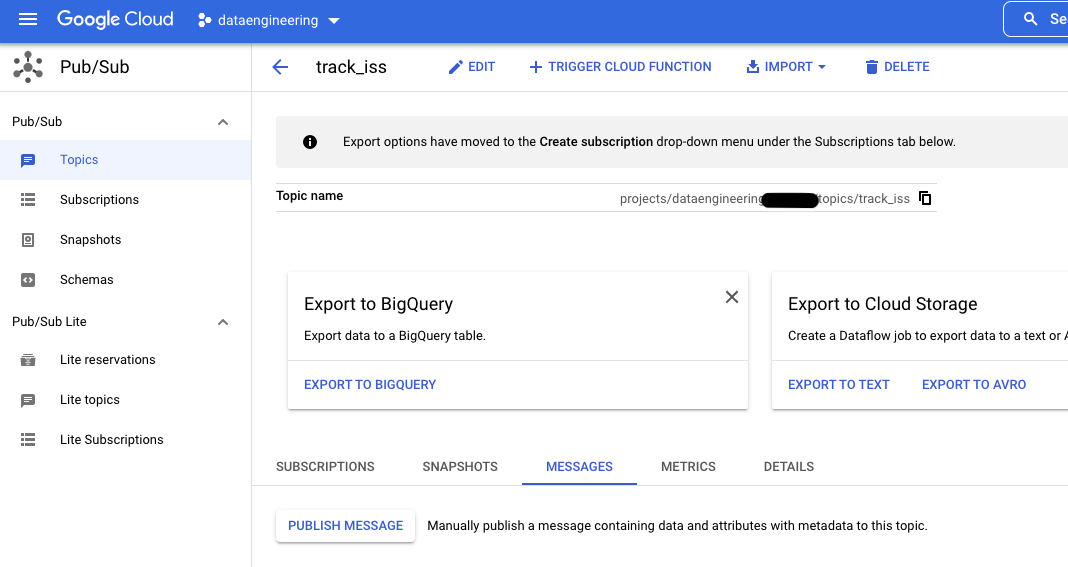Expand the Import dropdown menu
Viewport: 1068px width, 567px height.
coord(786,67)
